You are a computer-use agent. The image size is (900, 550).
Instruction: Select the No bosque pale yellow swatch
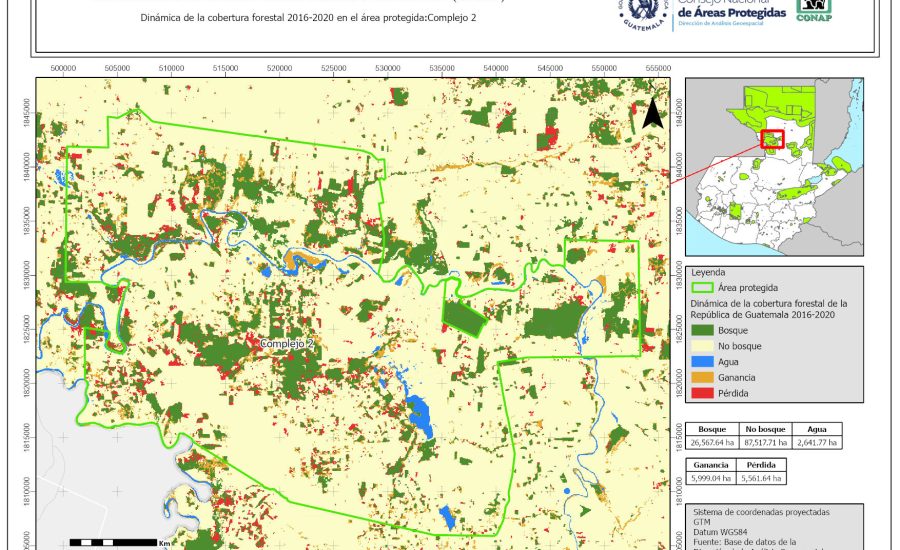703,346
